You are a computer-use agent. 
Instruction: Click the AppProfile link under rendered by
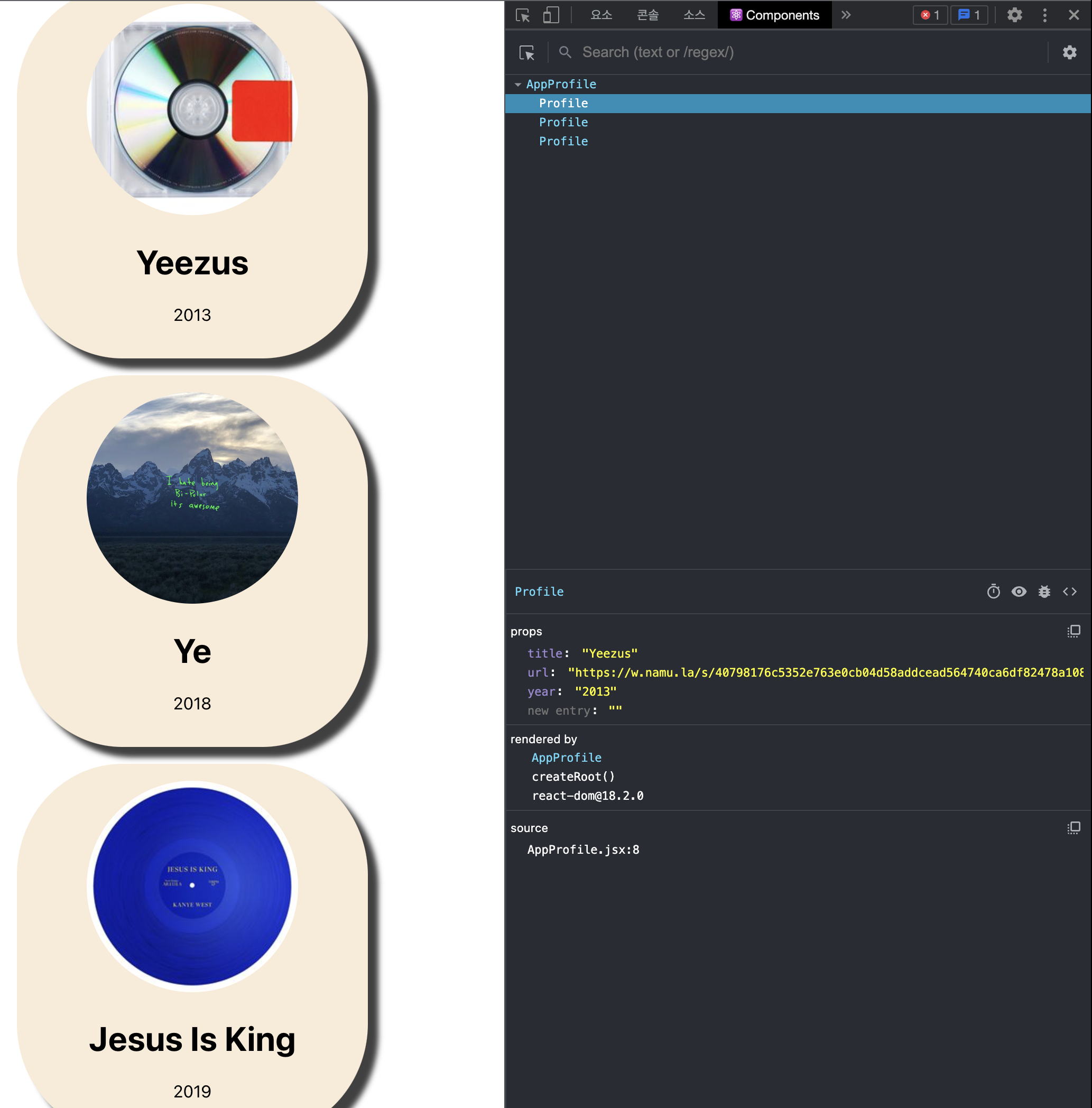click(x=566, y=758)
